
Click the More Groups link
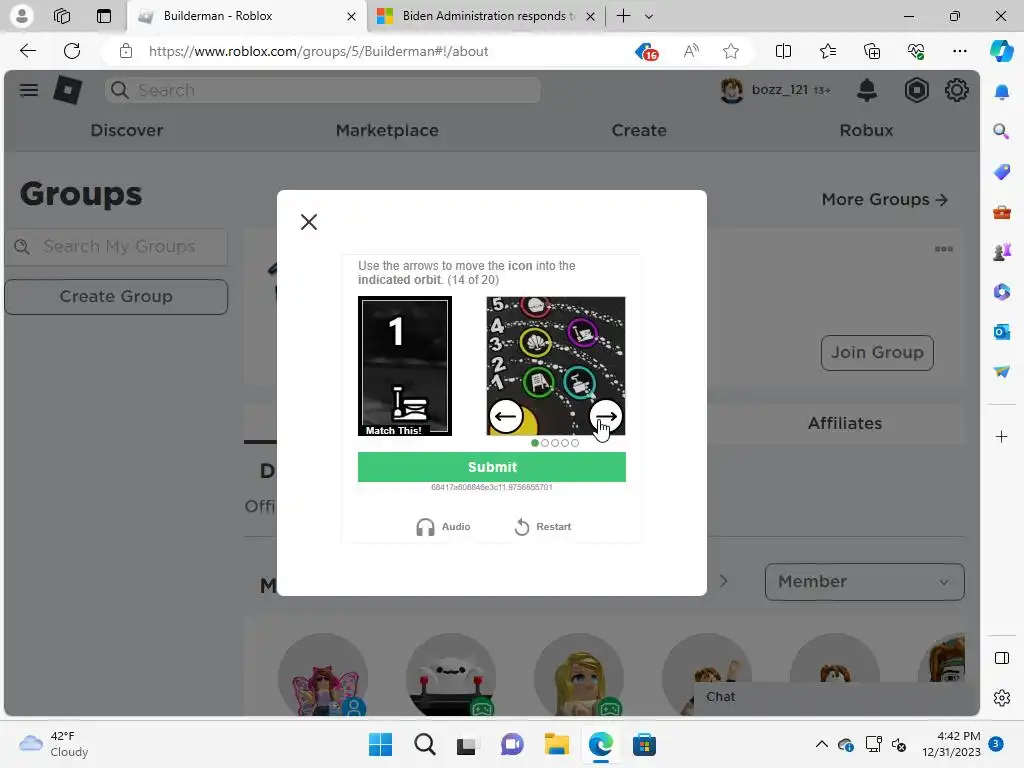(884, 199)
